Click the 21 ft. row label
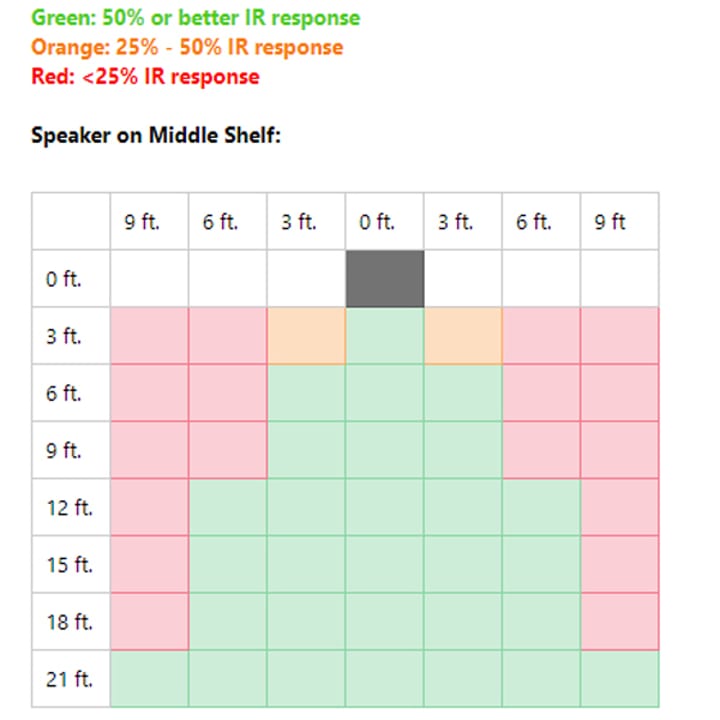The height and width of the screenshot is (720, 720). click(71, 679)
